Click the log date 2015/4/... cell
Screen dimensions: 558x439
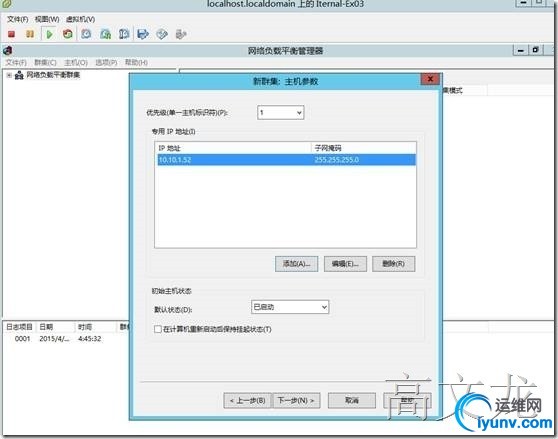click(x=54, y=339)
